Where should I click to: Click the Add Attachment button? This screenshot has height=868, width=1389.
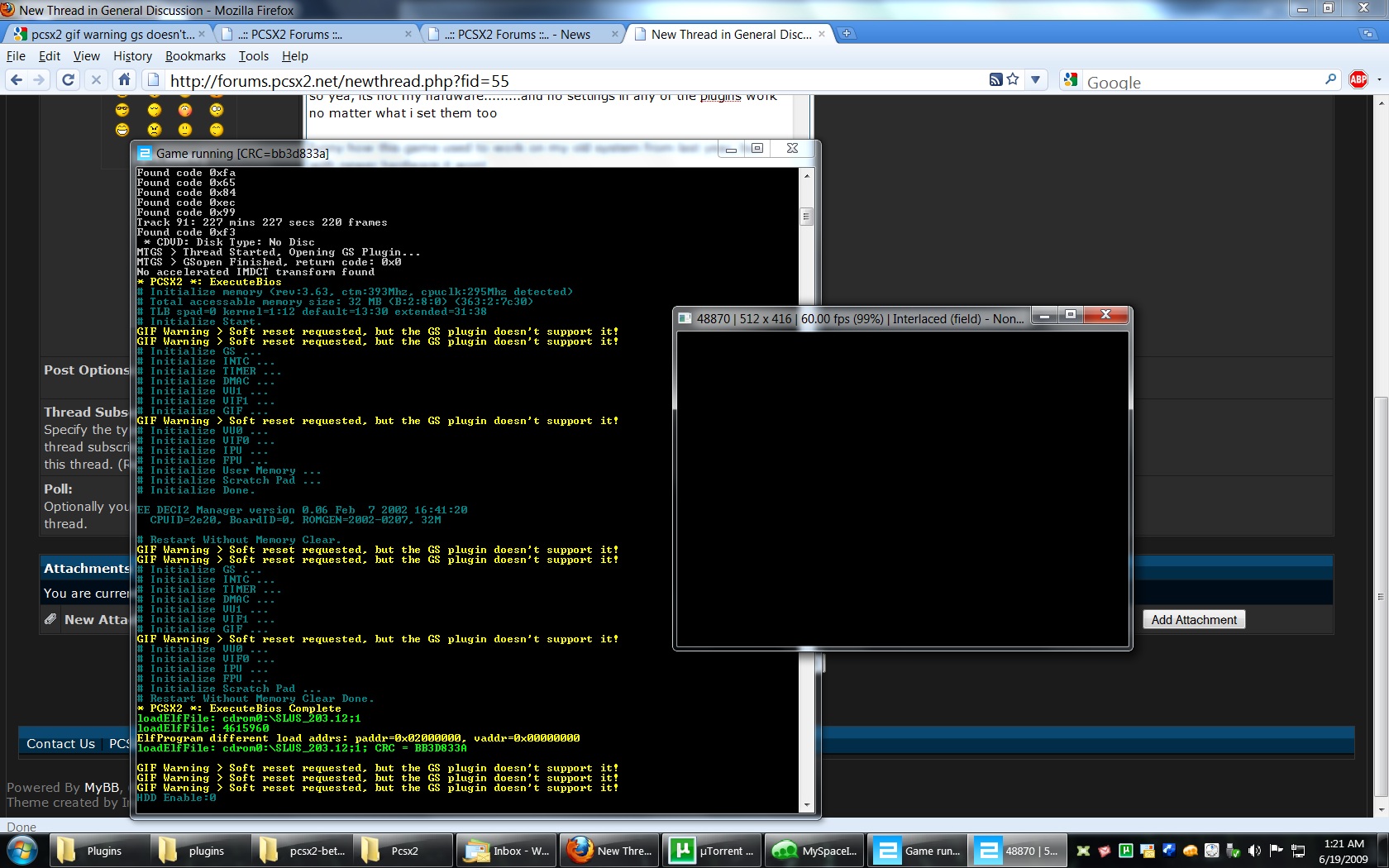pyautogui.click(x=1194, y=620)
